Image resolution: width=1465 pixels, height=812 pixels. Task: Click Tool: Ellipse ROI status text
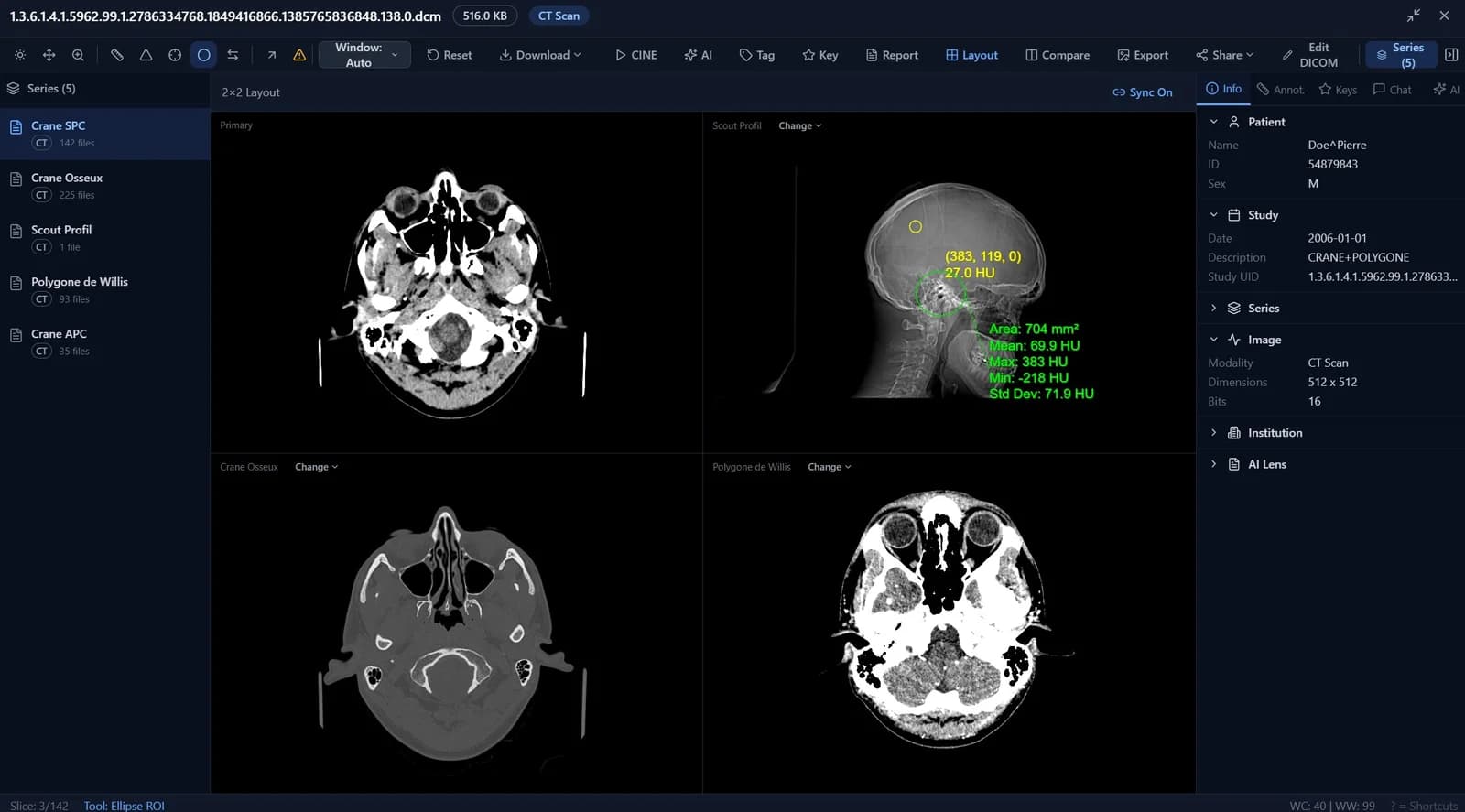pos(125,806)
